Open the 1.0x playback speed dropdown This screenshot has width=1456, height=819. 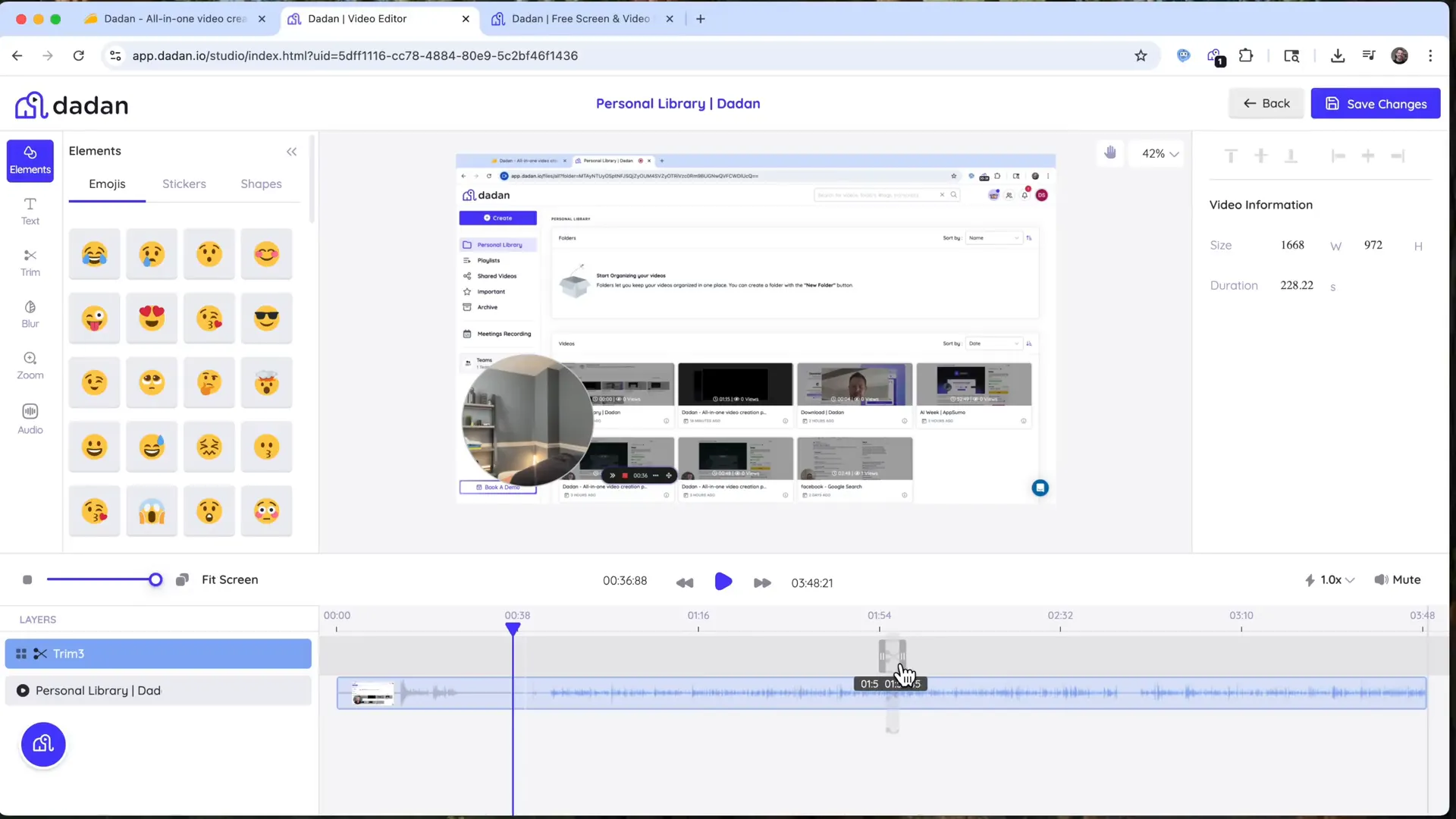(1329, 580)
